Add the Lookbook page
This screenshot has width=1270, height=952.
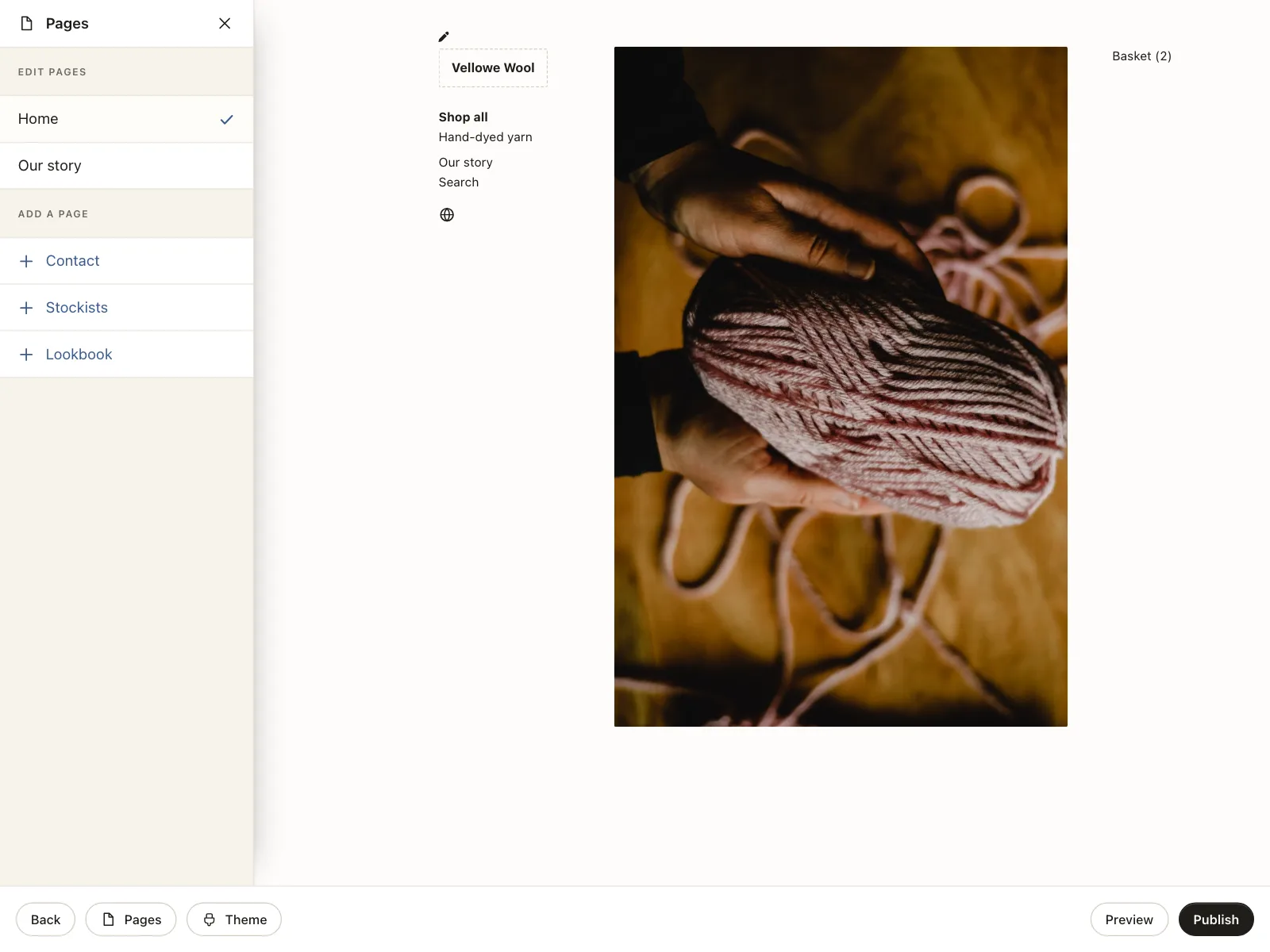127,355
